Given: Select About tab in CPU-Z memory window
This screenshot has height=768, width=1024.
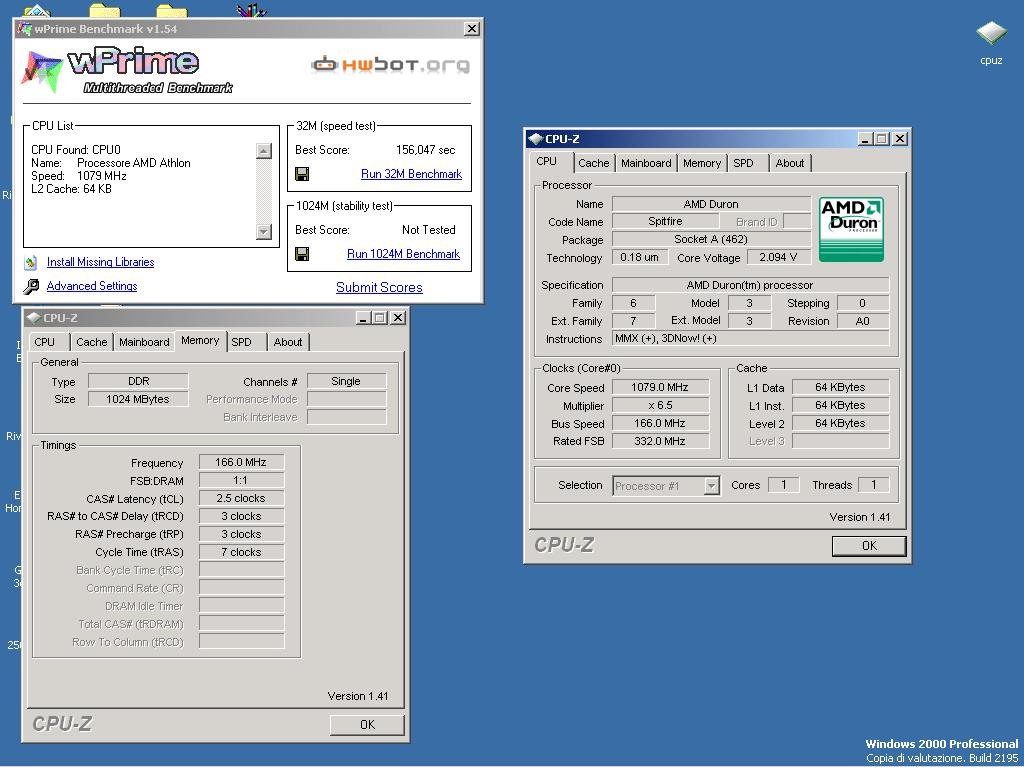Looking at the screenshot, I should pos(288,342).
